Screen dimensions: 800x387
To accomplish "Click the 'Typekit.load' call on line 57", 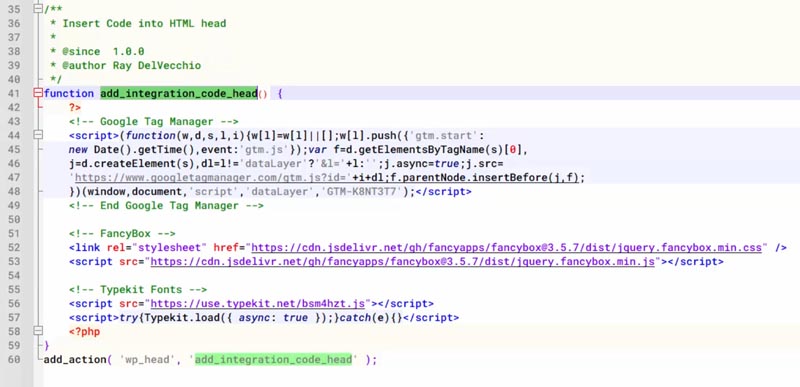I will click(183, 318).
